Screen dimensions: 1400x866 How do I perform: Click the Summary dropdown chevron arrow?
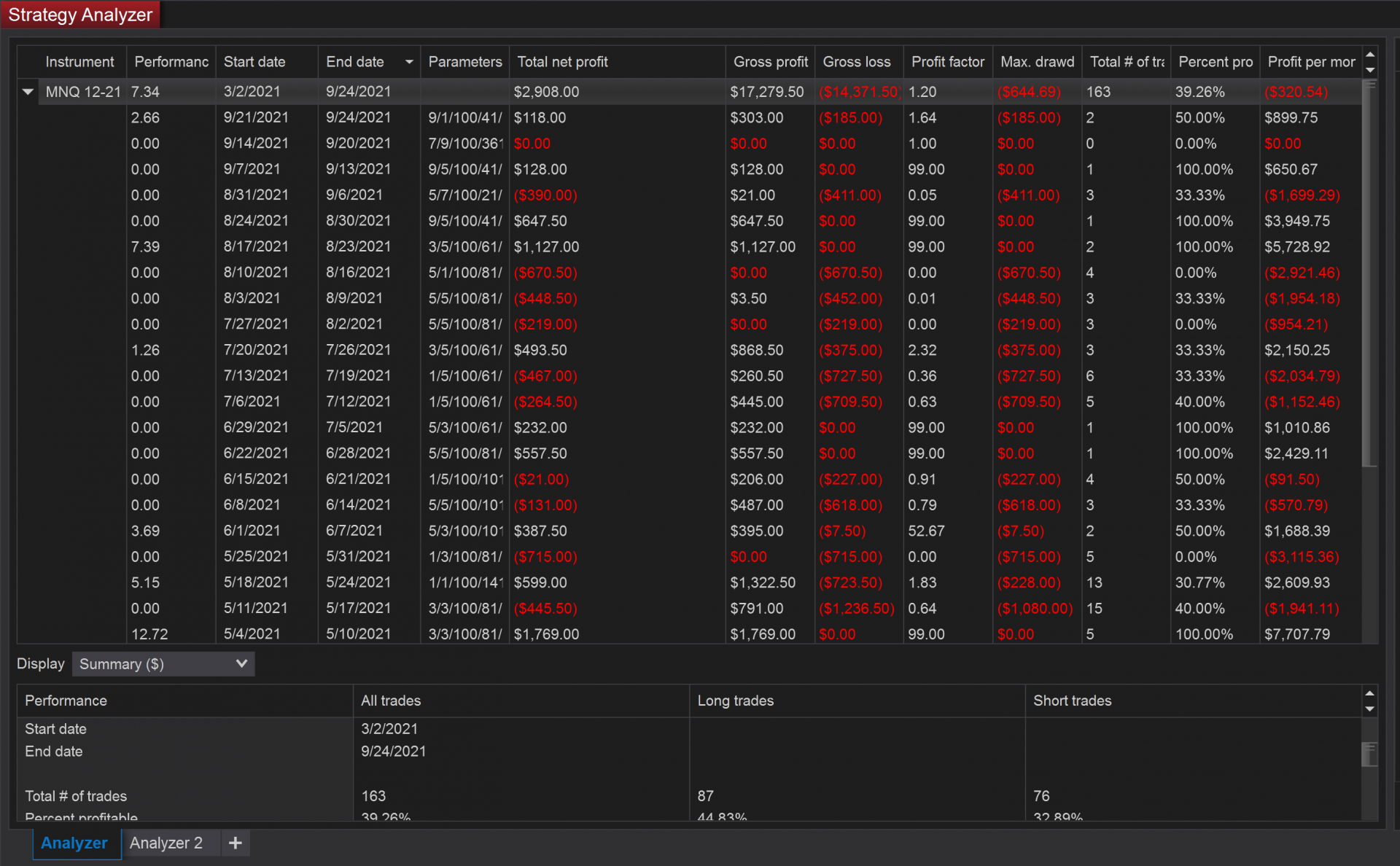[x=241, y=664]
